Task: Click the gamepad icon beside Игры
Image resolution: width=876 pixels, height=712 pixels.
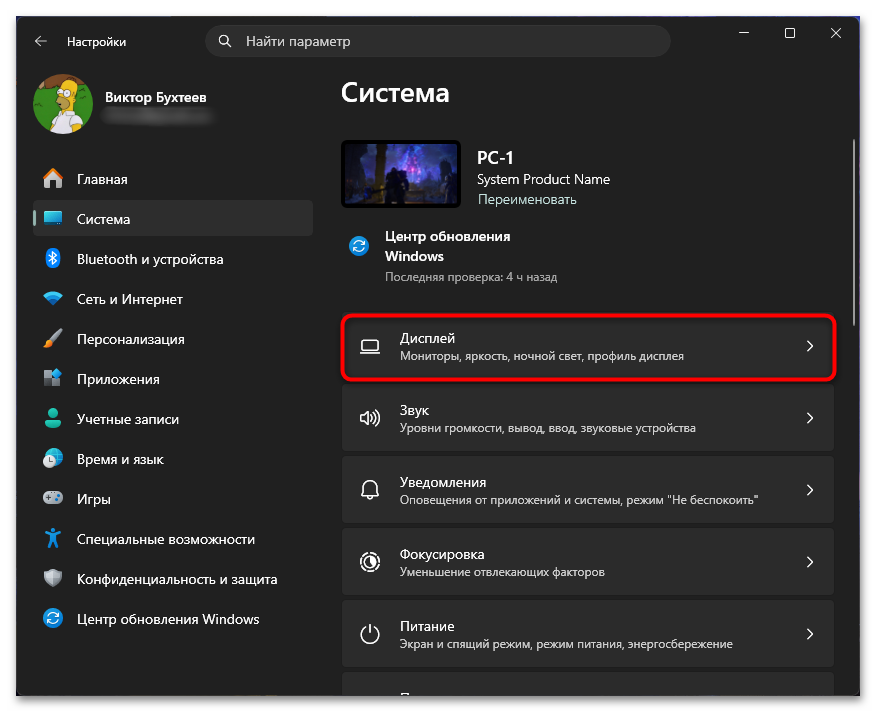Action: pyautogui.click(x=53, y=498)
